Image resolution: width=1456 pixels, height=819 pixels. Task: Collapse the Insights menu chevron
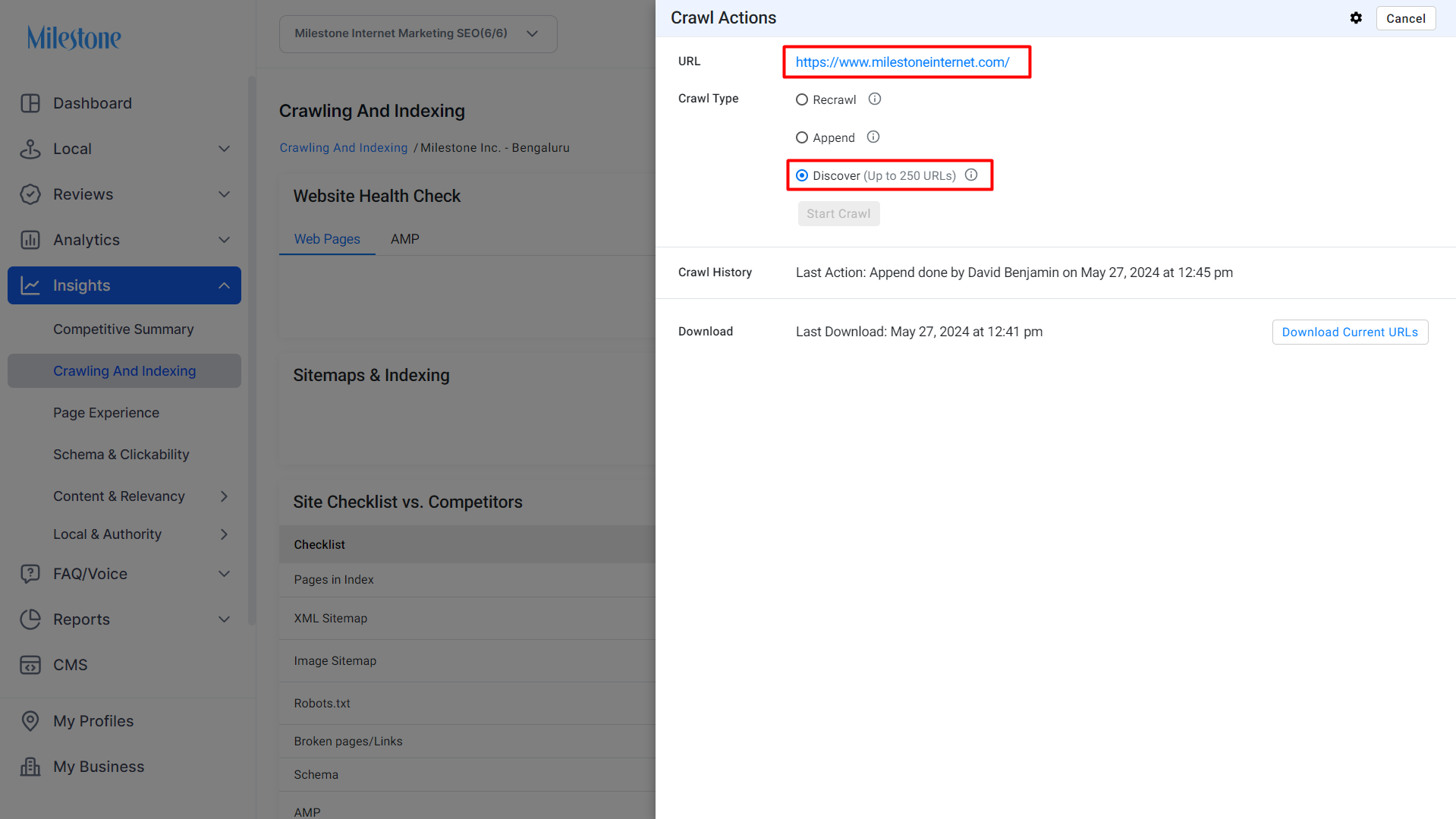click(x=224, y=285)
